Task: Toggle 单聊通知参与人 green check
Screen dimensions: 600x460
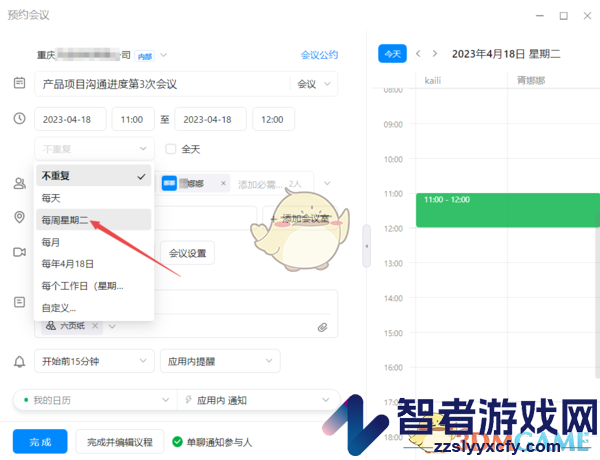Action: point(178,442)
